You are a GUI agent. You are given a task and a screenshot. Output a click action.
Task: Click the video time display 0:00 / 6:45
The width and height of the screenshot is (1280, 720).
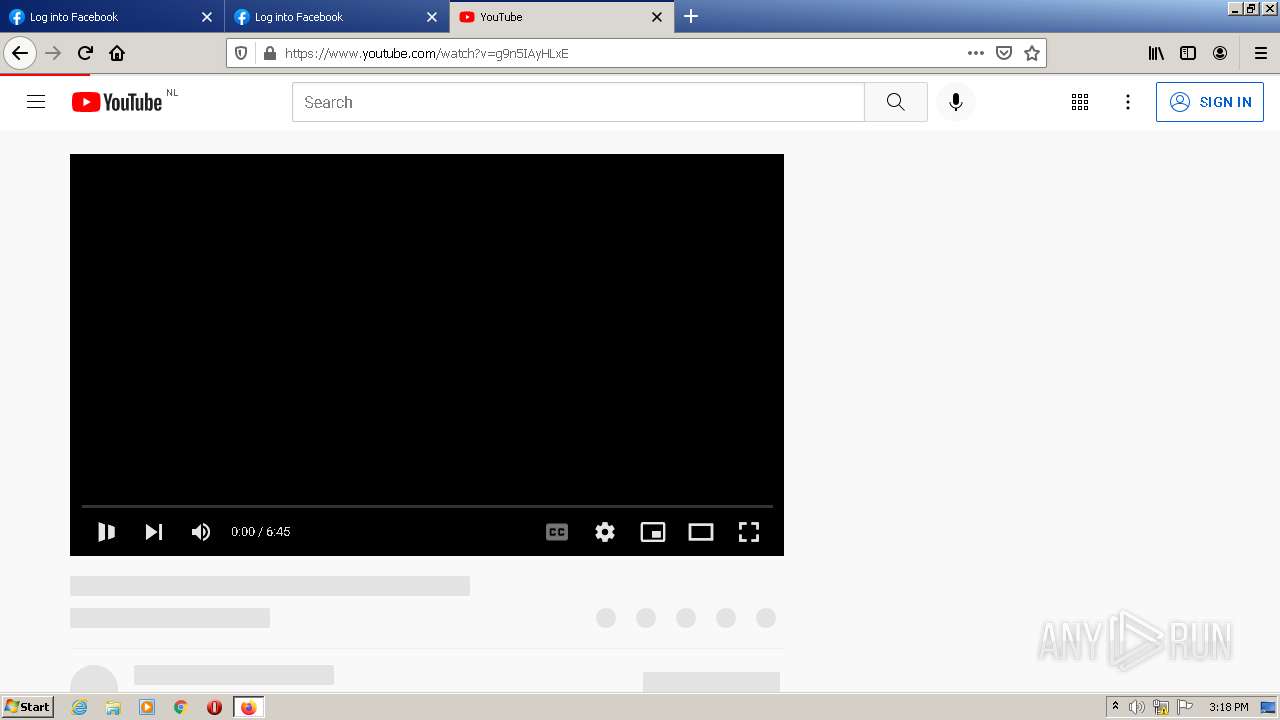tap(260, 532)
